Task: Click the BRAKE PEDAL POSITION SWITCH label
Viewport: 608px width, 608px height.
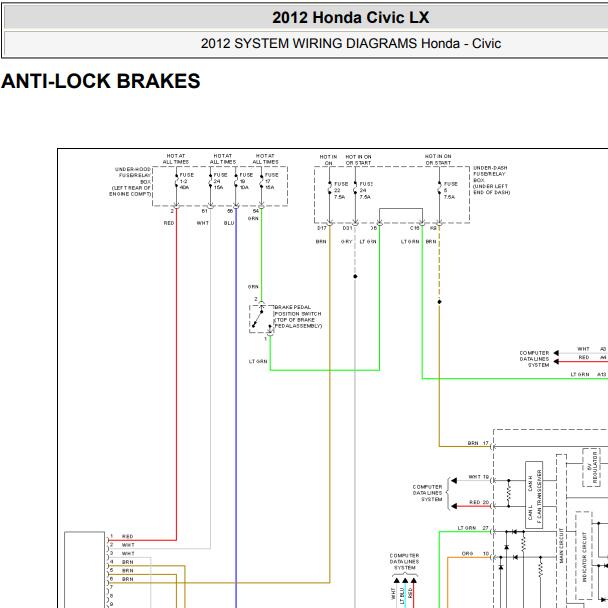Action: tap(297, 316)
